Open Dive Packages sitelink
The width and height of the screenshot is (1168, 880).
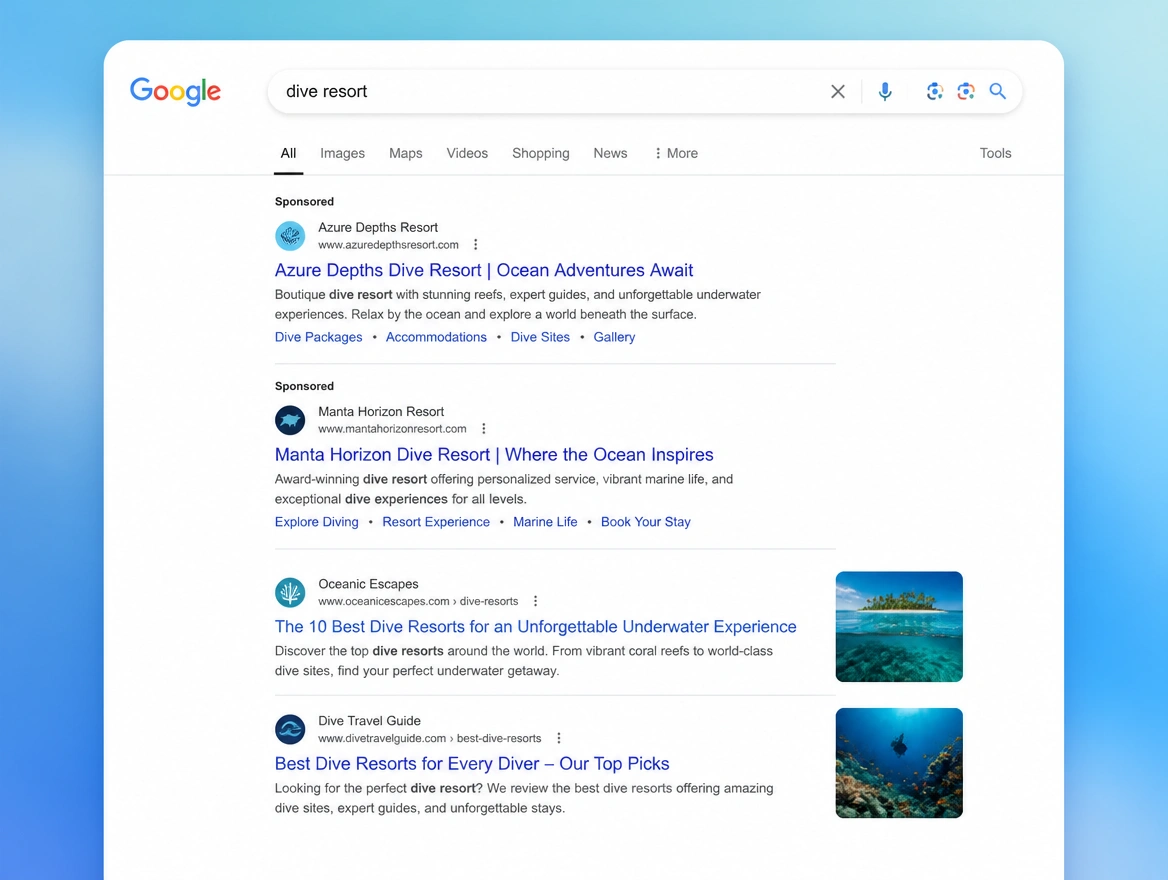318,337
